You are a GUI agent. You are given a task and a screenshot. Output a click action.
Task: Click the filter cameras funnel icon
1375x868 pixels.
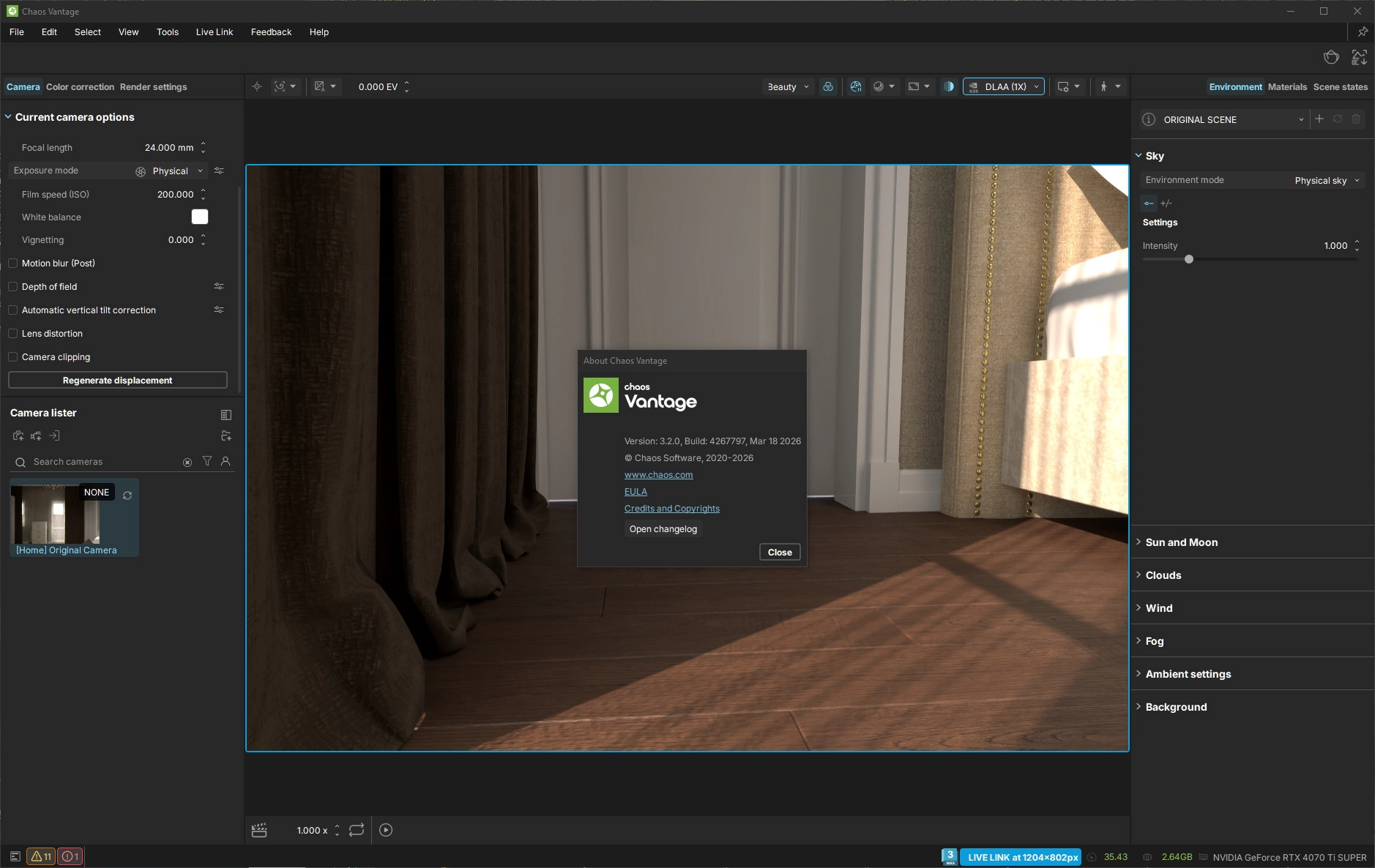(x=207, y=461)
